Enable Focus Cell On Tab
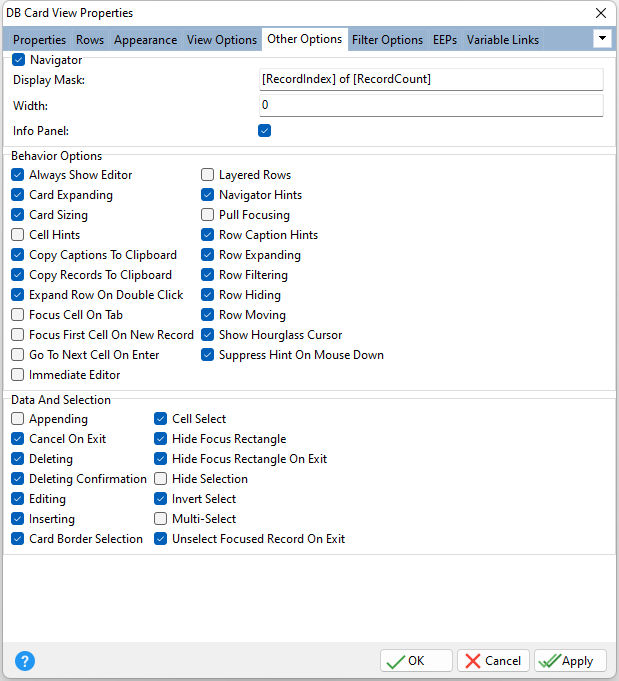The height and width of the screenshot is (681, 619). click(17, 314)
